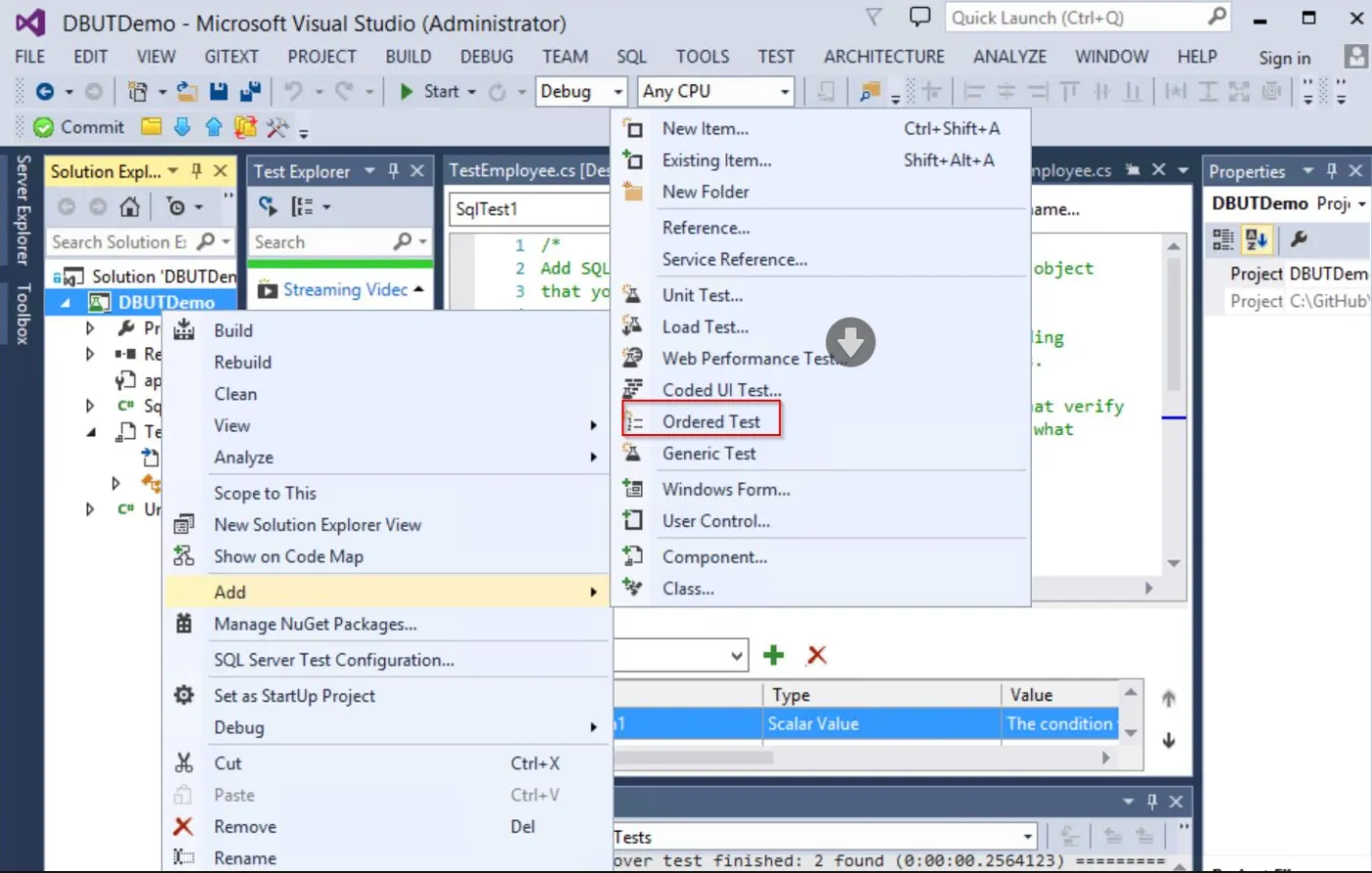Screen dimensions: 1372x873
Task: Choose Set as StartUp Project
Action: pos(295,696)
